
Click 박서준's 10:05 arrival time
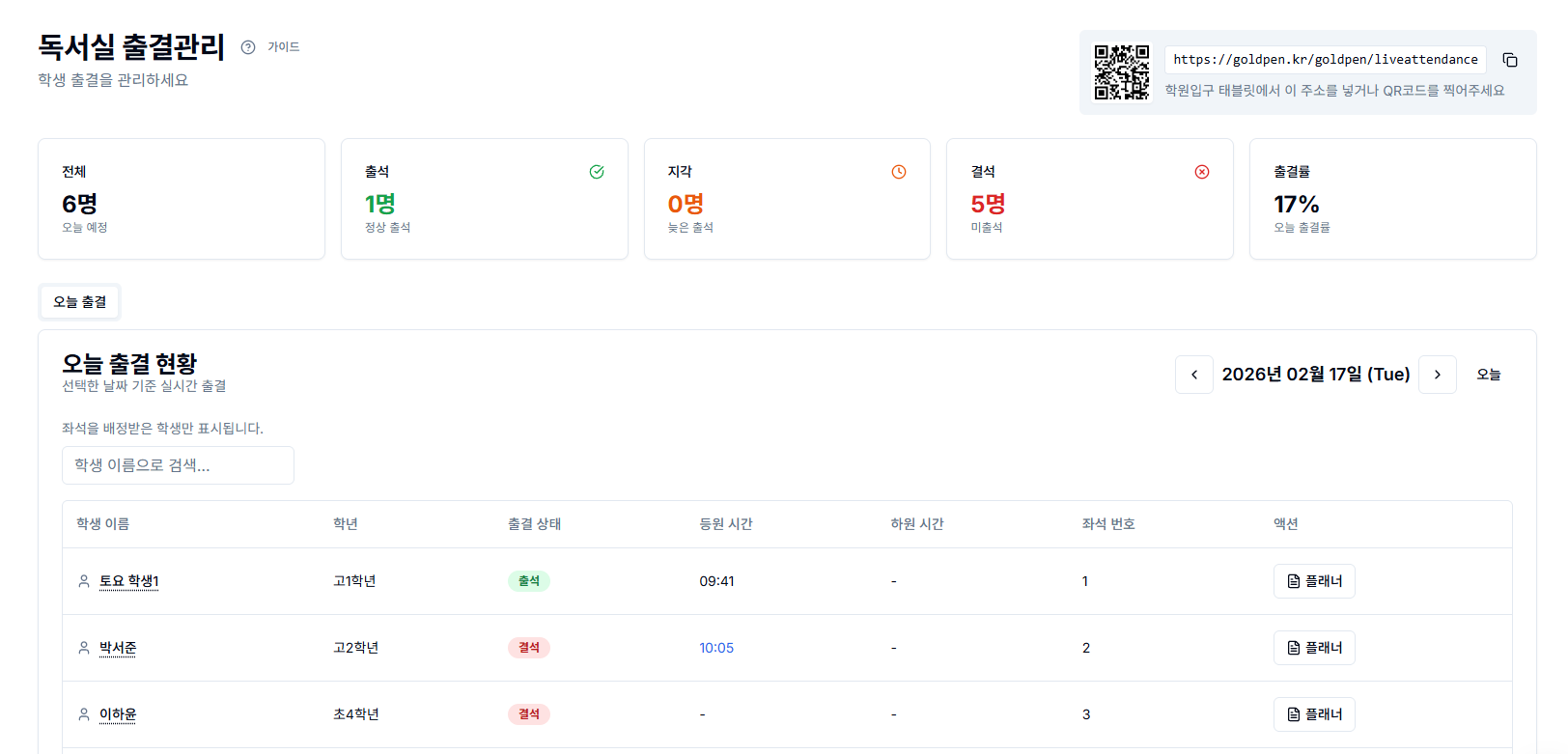click(x=716, y=648)
